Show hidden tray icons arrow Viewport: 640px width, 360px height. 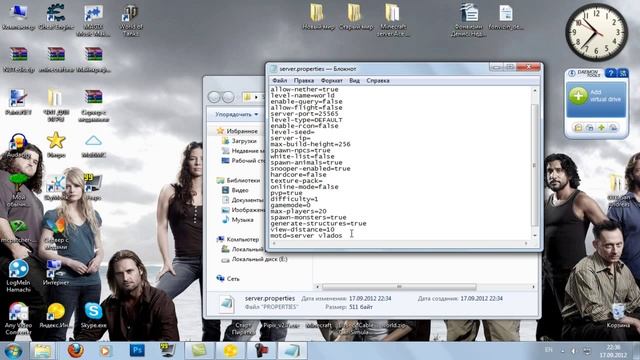pyautogui.click(x=562, y=351)
